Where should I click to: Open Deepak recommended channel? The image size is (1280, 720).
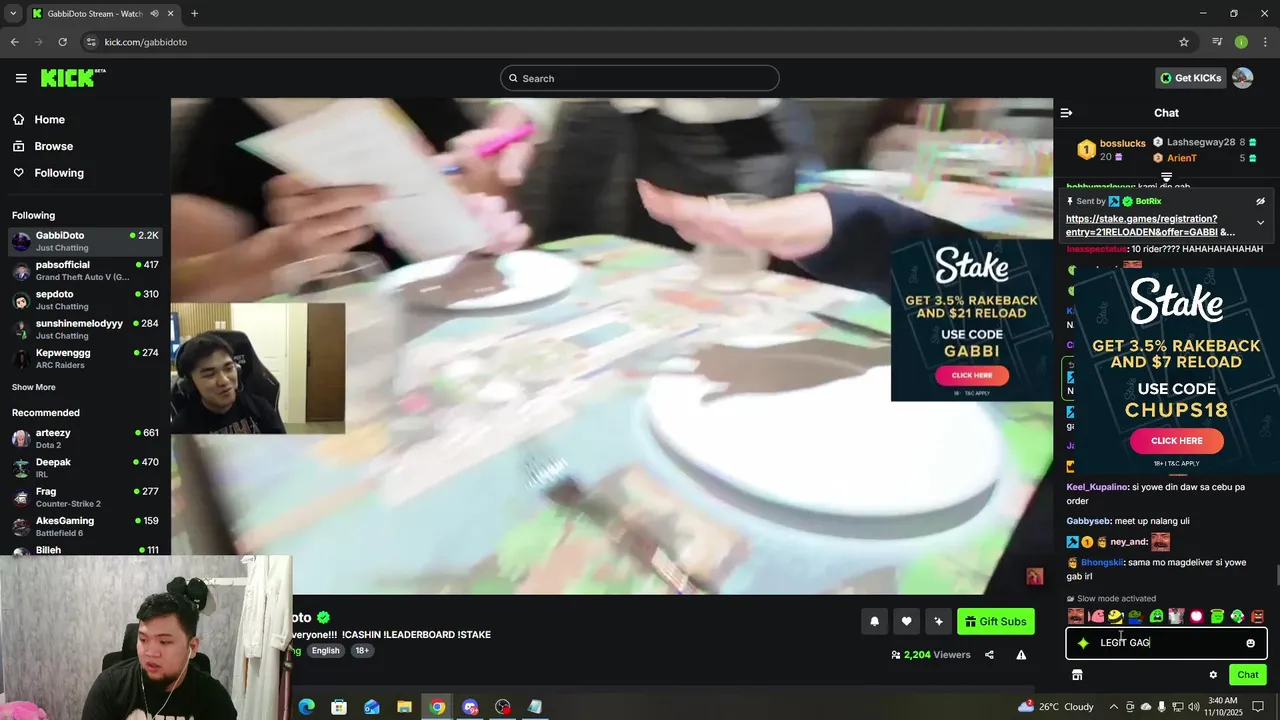tap(85, 468)
